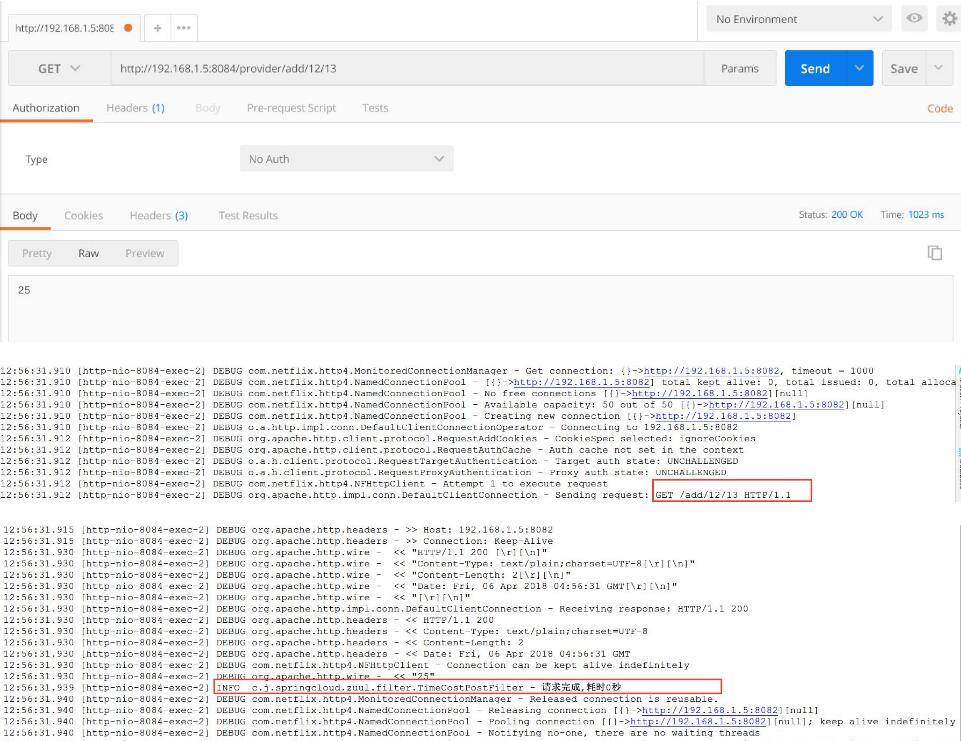
Task: Expand the No Auth type dropdown
Action: click(x=346, y=159)
